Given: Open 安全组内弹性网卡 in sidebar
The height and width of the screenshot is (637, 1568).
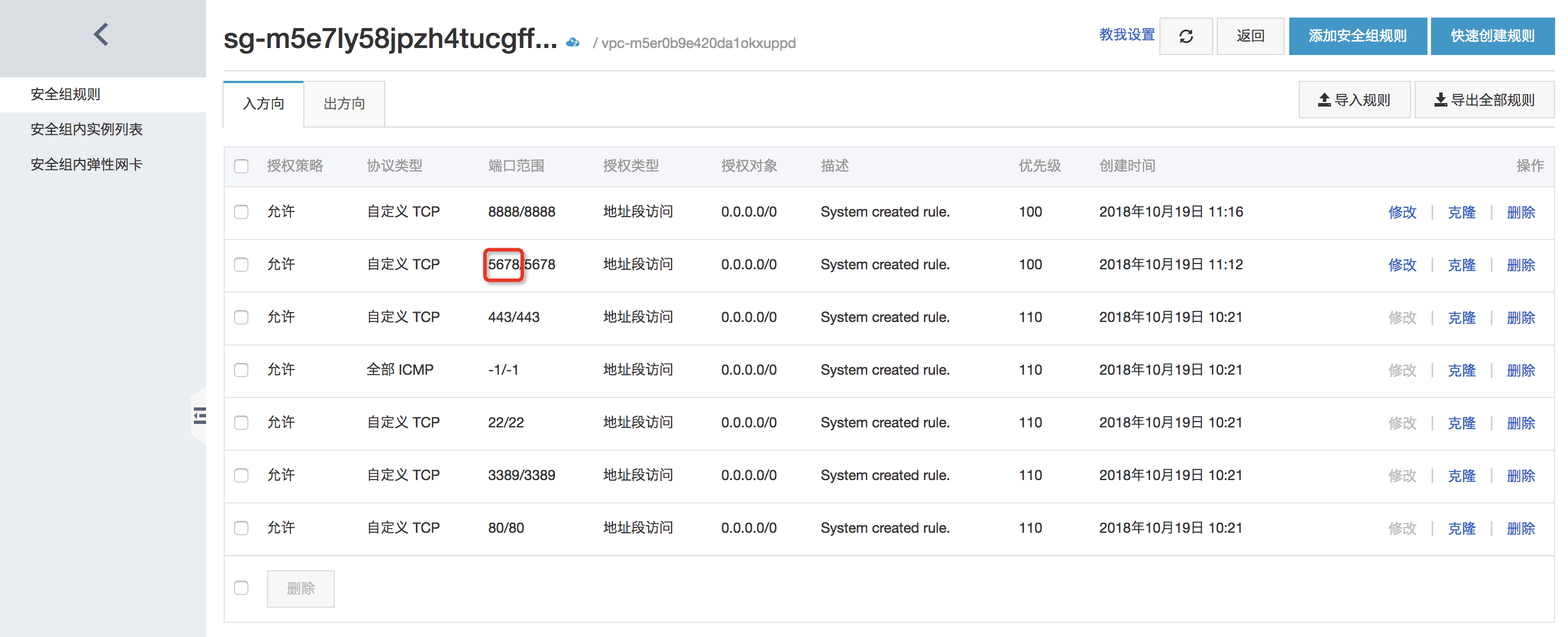Looking at the screenshot, I should tap(87, 165).
